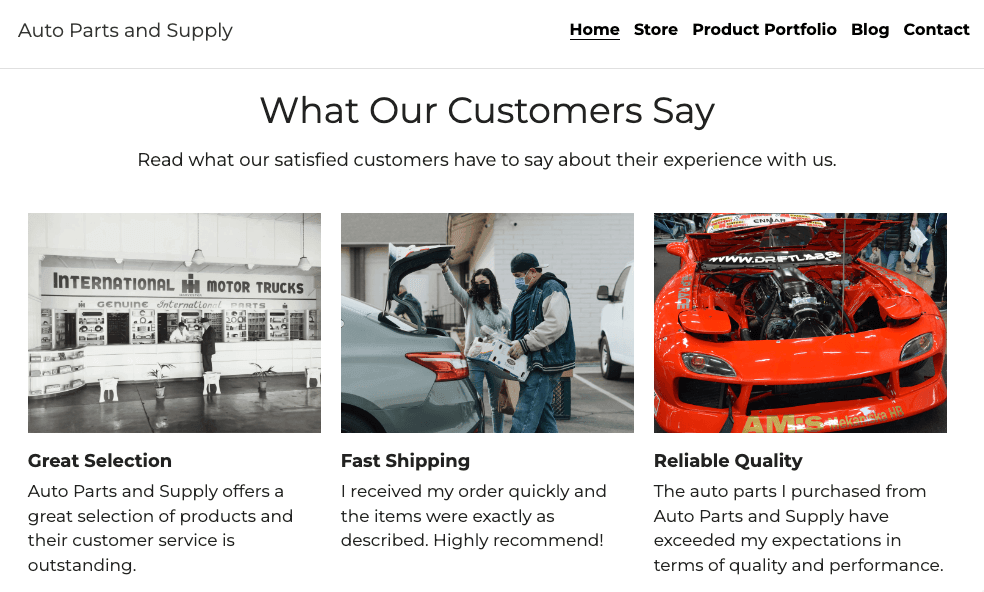Select the satisfied customers intro sentence
984x592 pixels.
[x=487, y=160]
